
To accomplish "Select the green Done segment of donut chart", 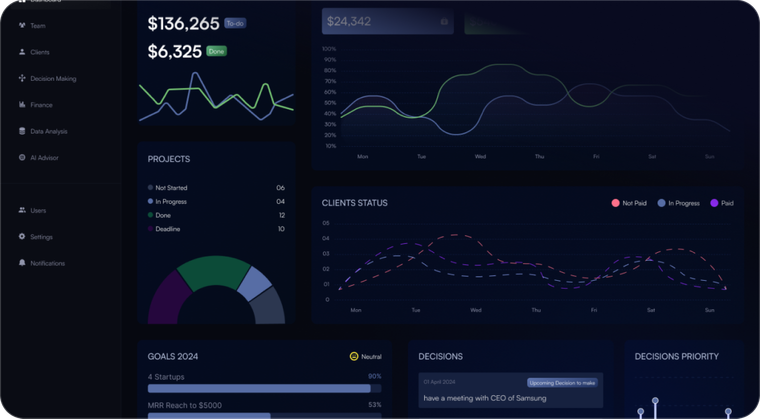I will pos(210,271).
